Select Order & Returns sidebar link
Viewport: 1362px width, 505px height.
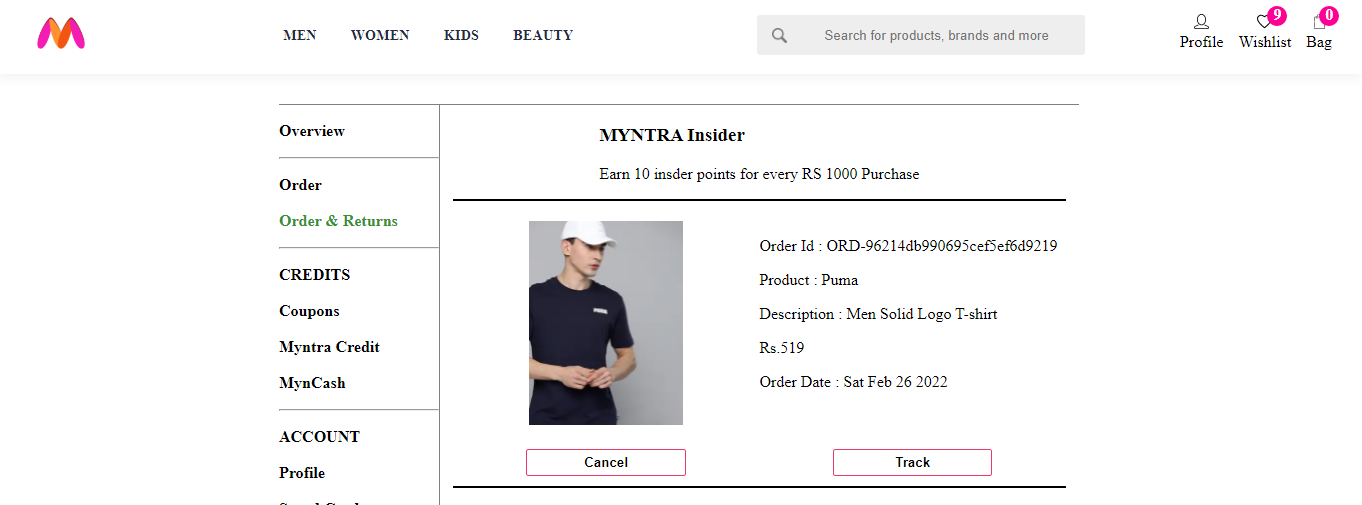[338, 221]
